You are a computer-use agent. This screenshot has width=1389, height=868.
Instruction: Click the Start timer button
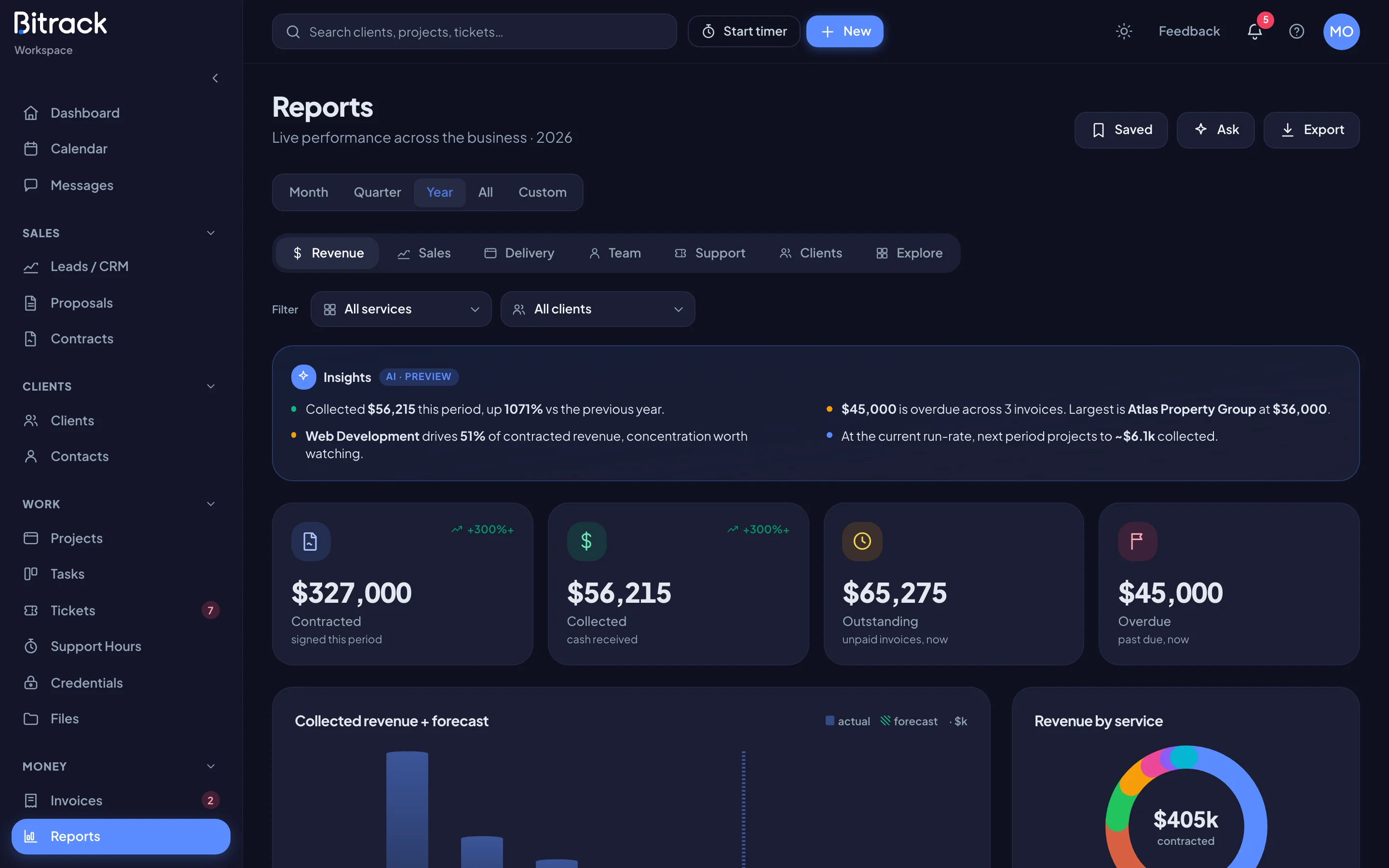pyautogui.click(x=744, y=31)
